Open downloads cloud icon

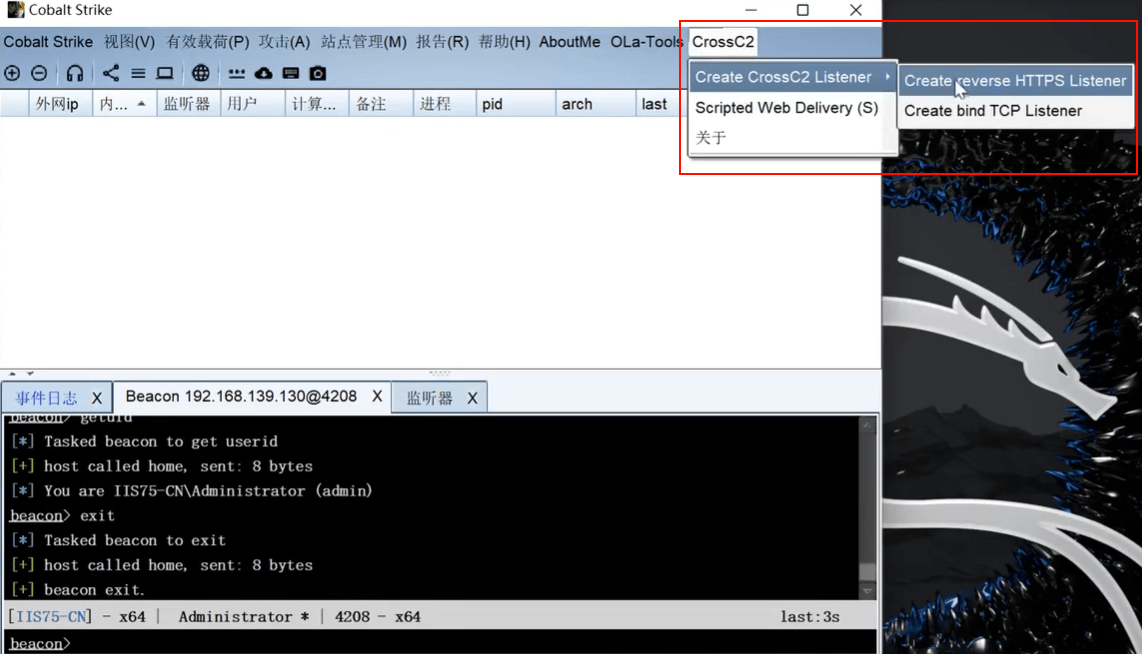click(x=264, y=74)
